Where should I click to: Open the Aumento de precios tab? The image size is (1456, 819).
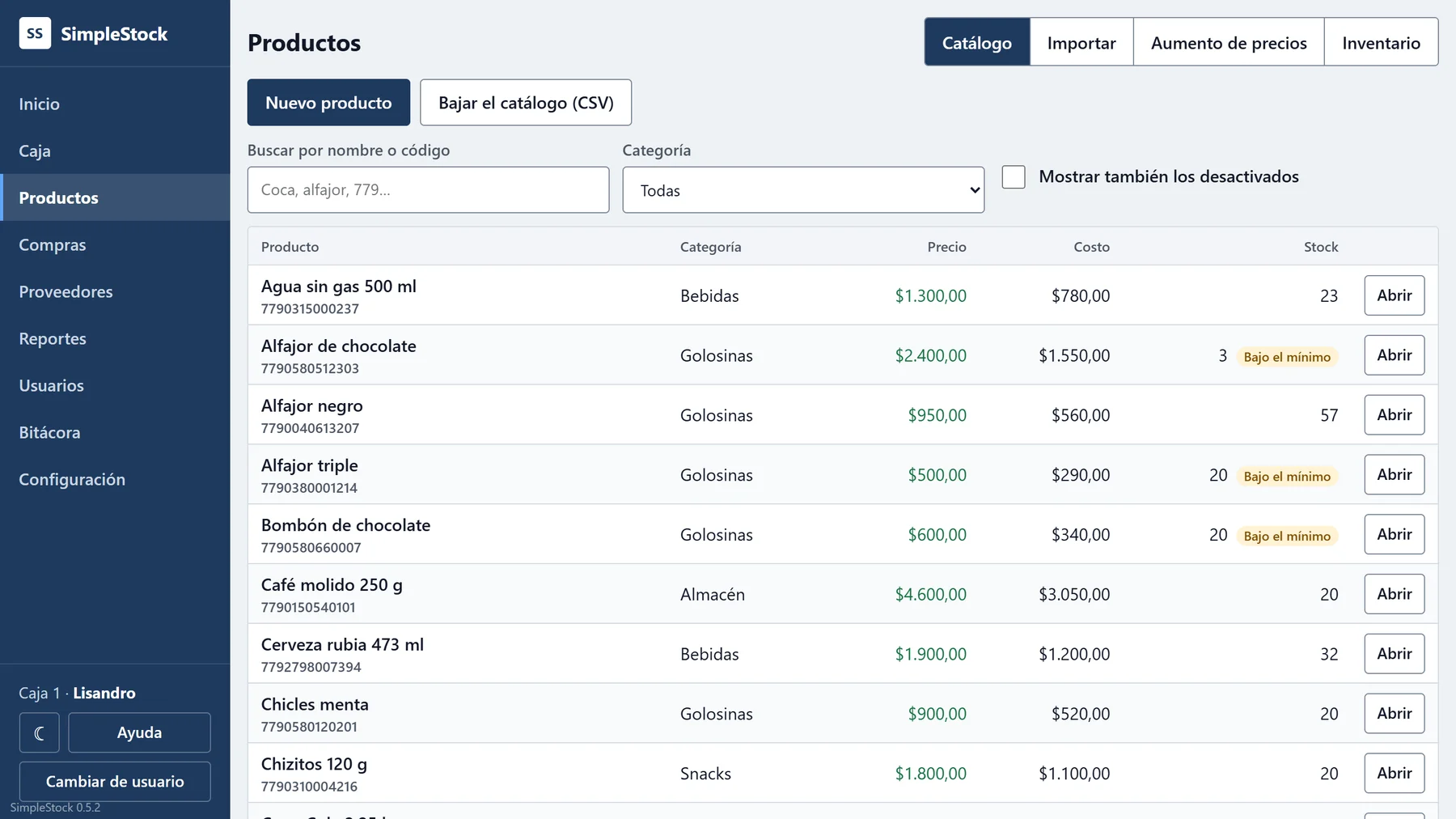[x=1229, y=42]
